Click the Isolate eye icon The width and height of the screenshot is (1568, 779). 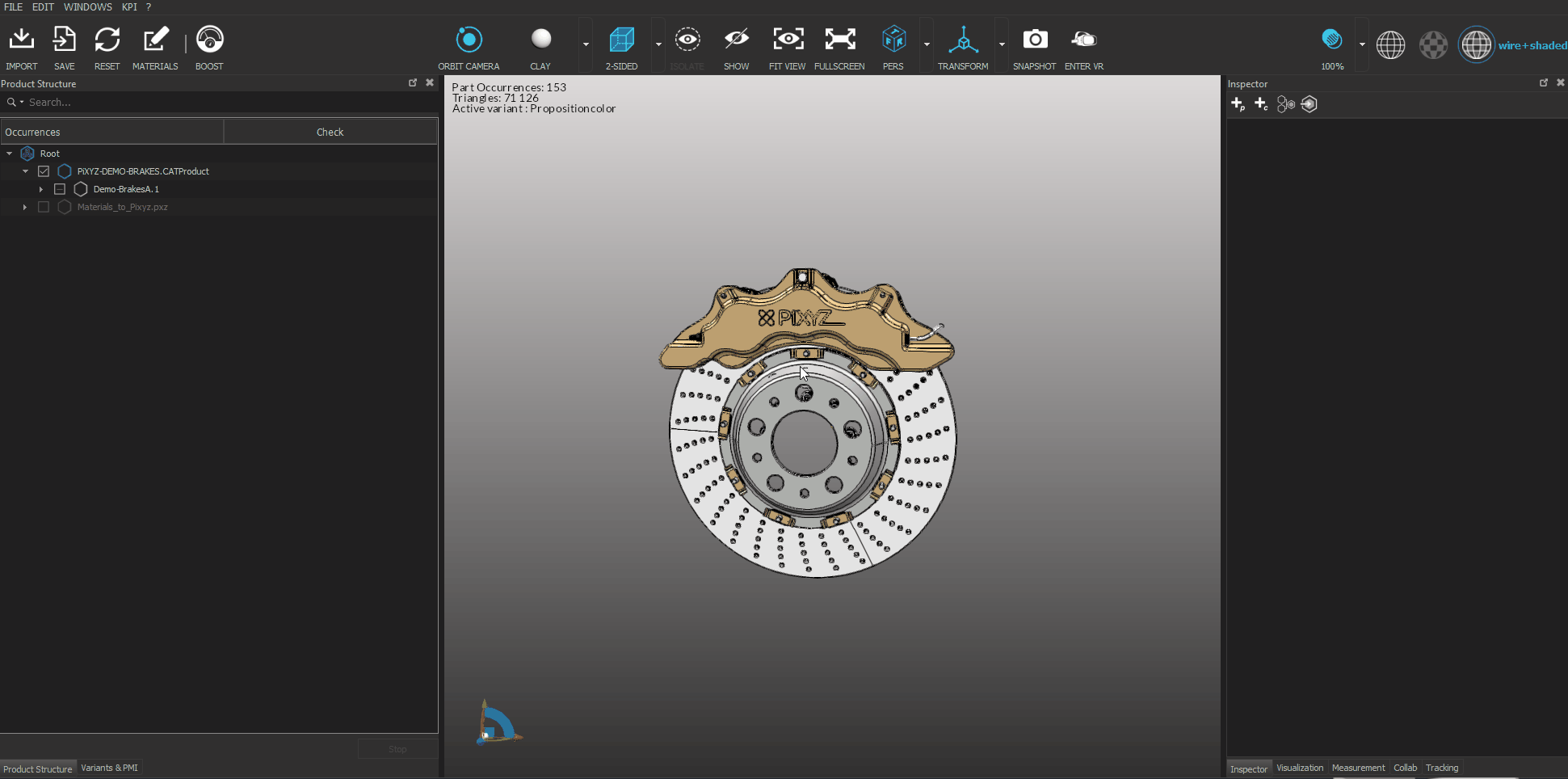(687, 40)
